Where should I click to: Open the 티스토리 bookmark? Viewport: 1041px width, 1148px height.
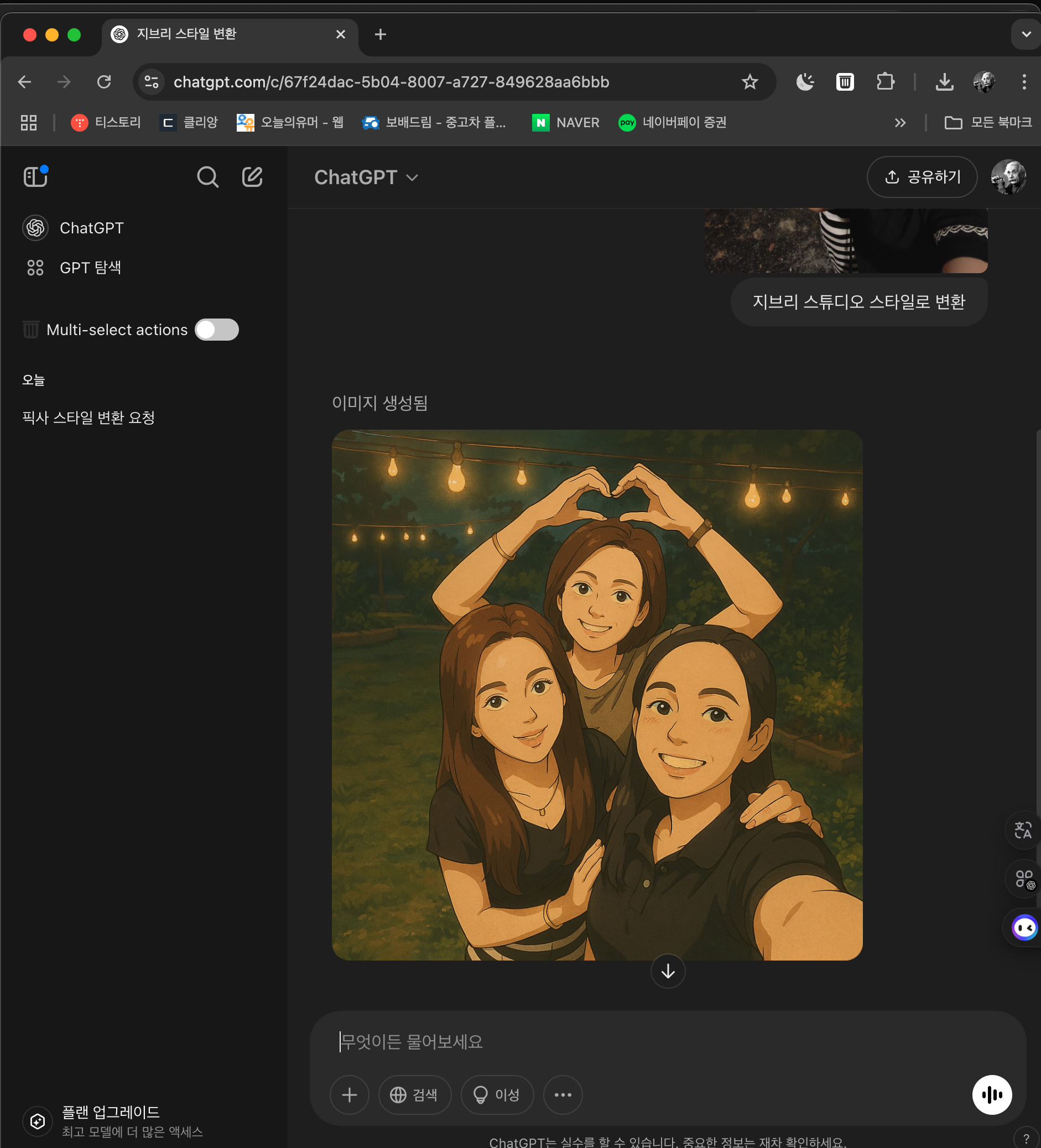106,122
